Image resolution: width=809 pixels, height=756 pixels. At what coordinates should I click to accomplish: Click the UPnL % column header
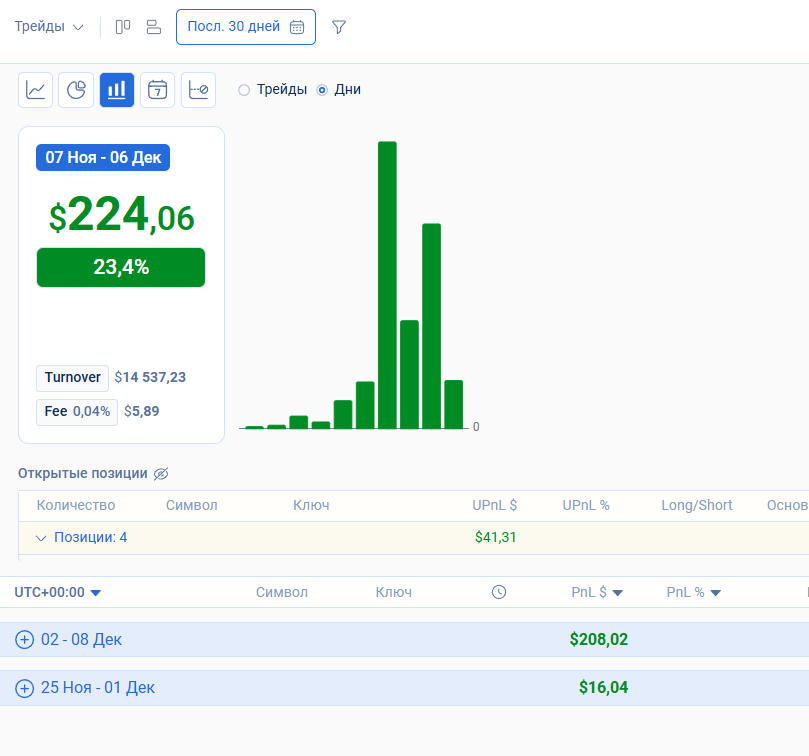(x=586, y=505)
